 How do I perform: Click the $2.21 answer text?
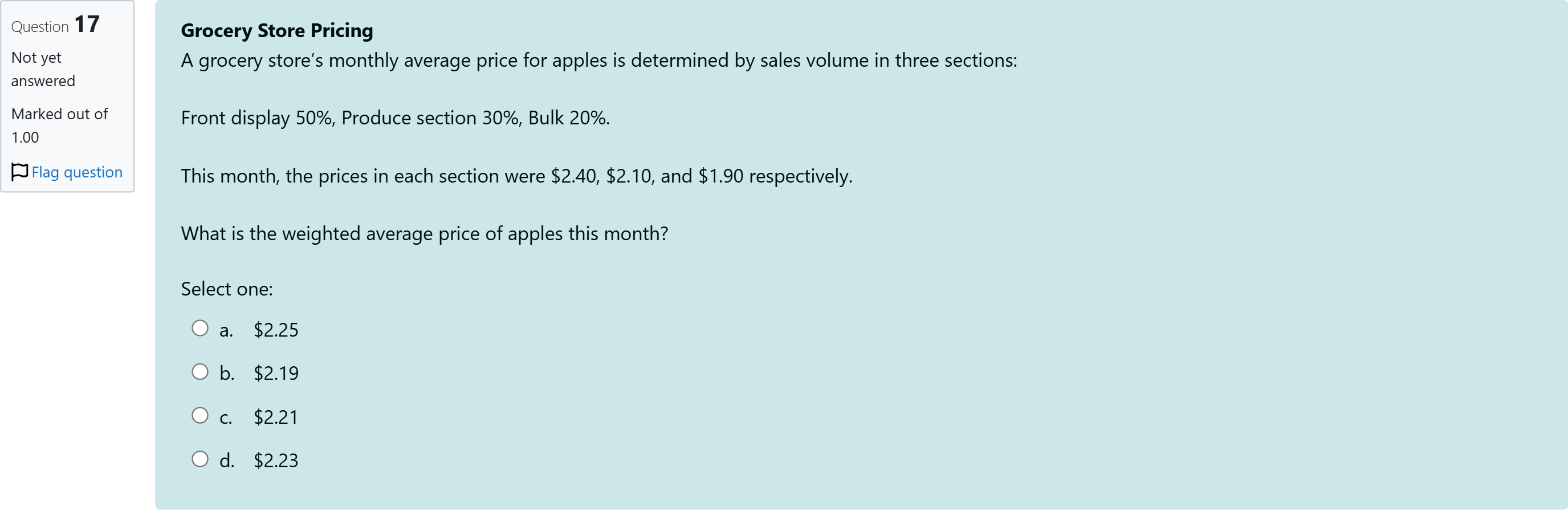click(x=276, y=416)
